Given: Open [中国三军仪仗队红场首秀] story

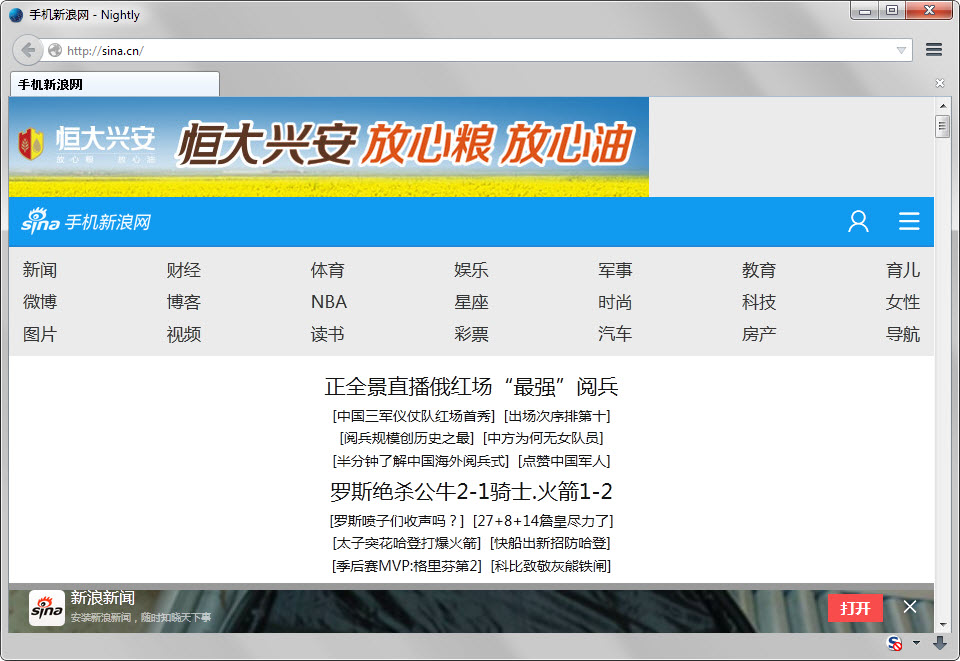Looking at the screenshot, I should tap(414, 416).
